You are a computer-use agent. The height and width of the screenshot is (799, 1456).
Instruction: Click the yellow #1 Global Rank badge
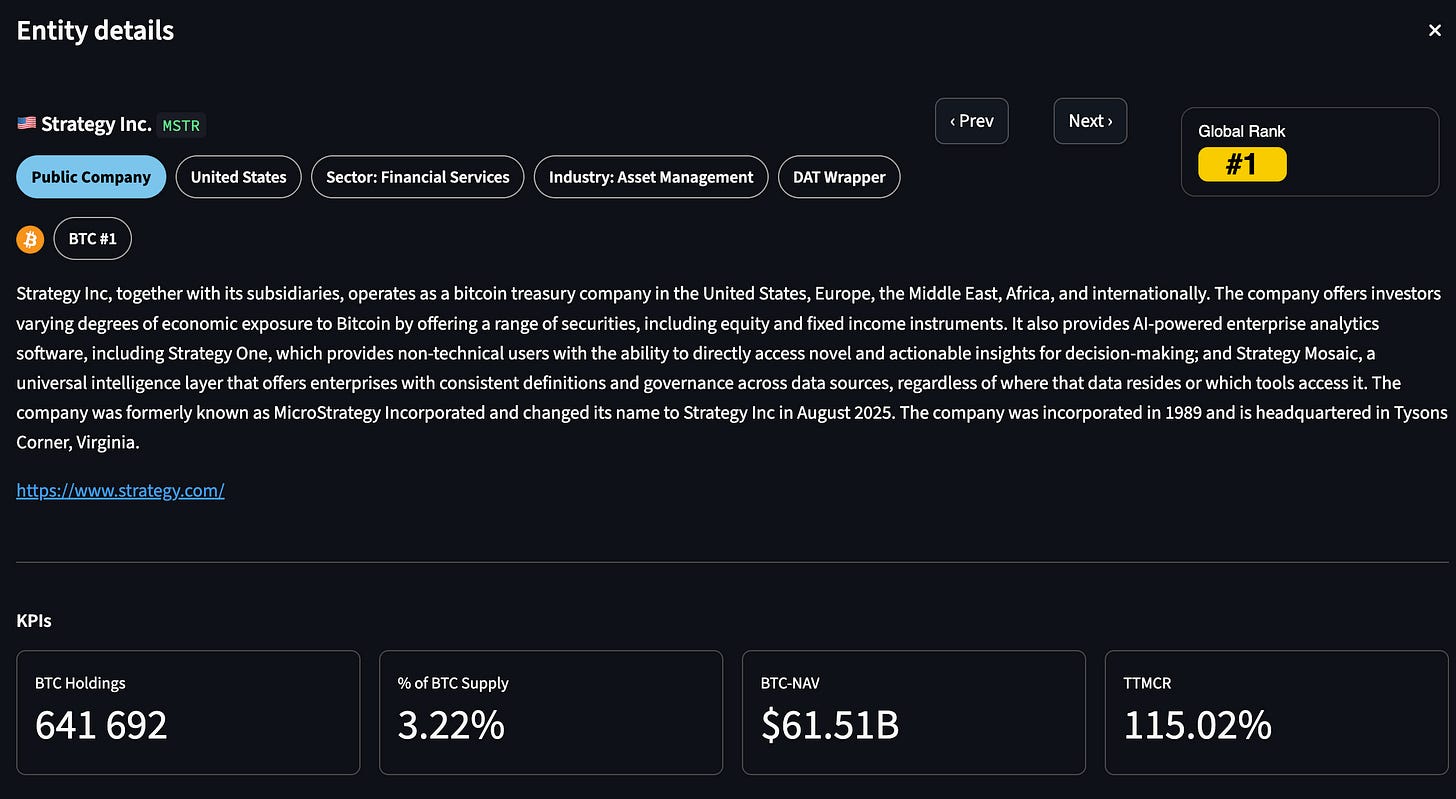(x=1242, y=164)
